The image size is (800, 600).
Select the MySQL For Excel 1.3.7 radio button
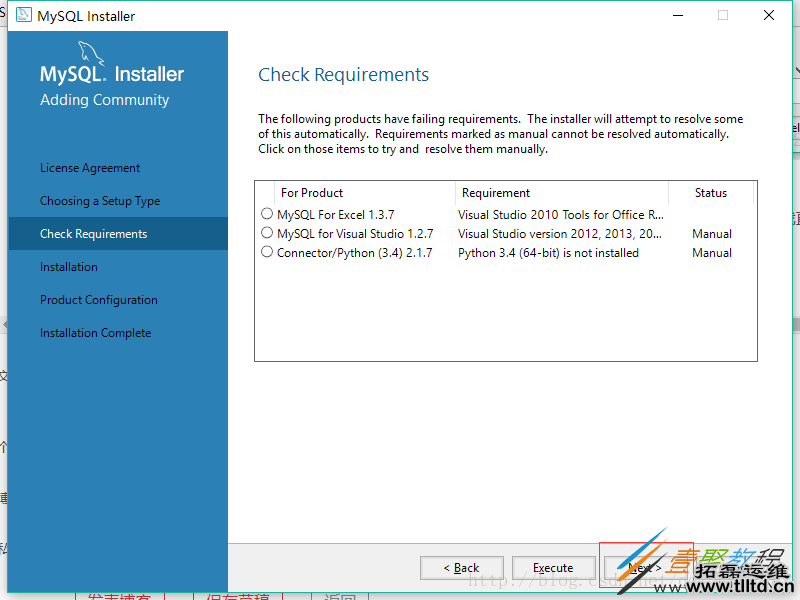tap(265, 214)
